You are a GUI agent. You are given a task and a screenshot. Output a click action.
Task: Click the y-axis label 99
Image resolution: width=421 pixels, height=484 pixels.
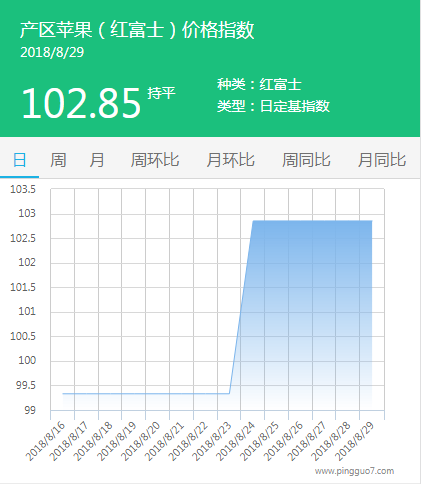[30, 410]
